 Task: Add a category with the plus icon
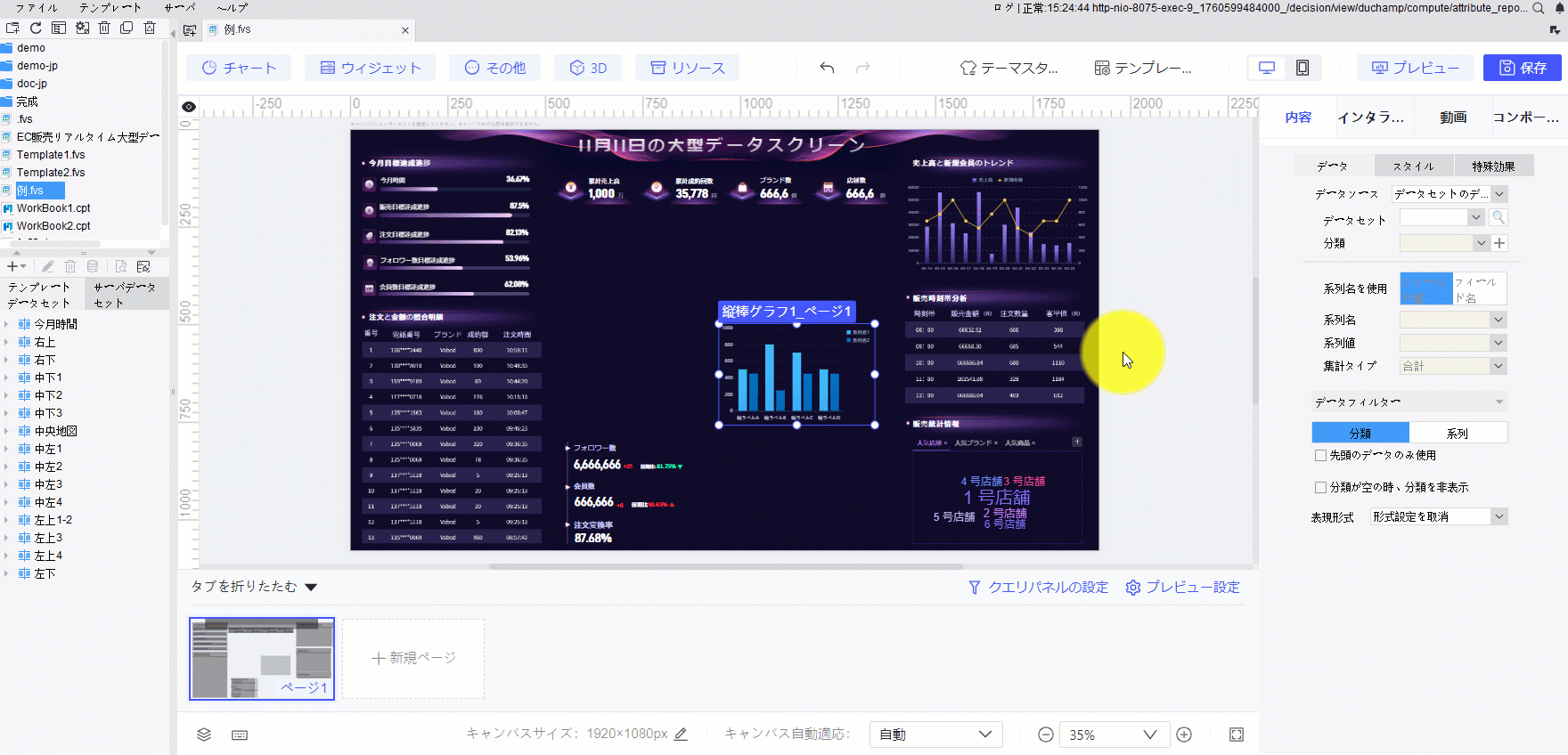pyautogui.click(x=1499, y=243)
